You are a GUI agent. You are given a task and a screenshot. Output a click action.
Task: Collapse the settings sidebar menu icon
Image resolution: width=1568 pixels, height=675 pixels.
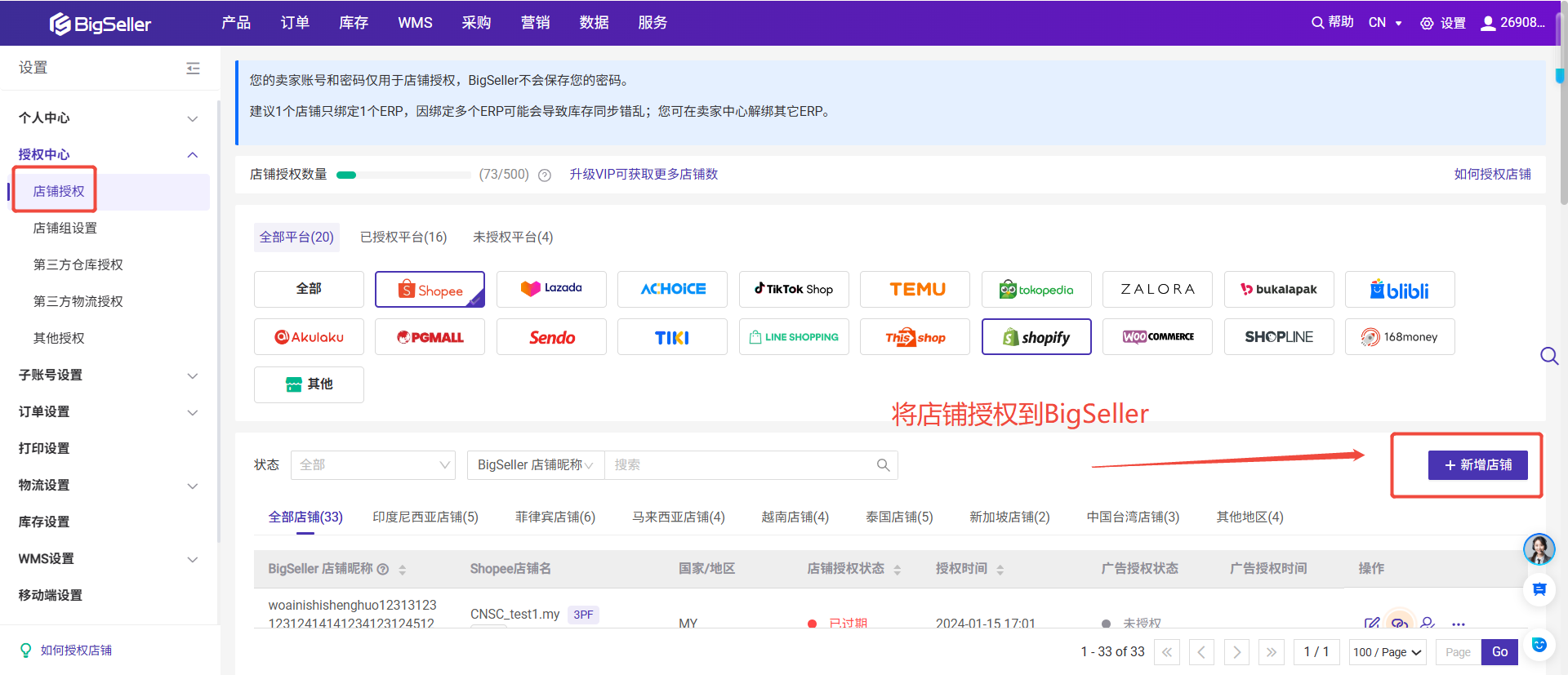193,69
